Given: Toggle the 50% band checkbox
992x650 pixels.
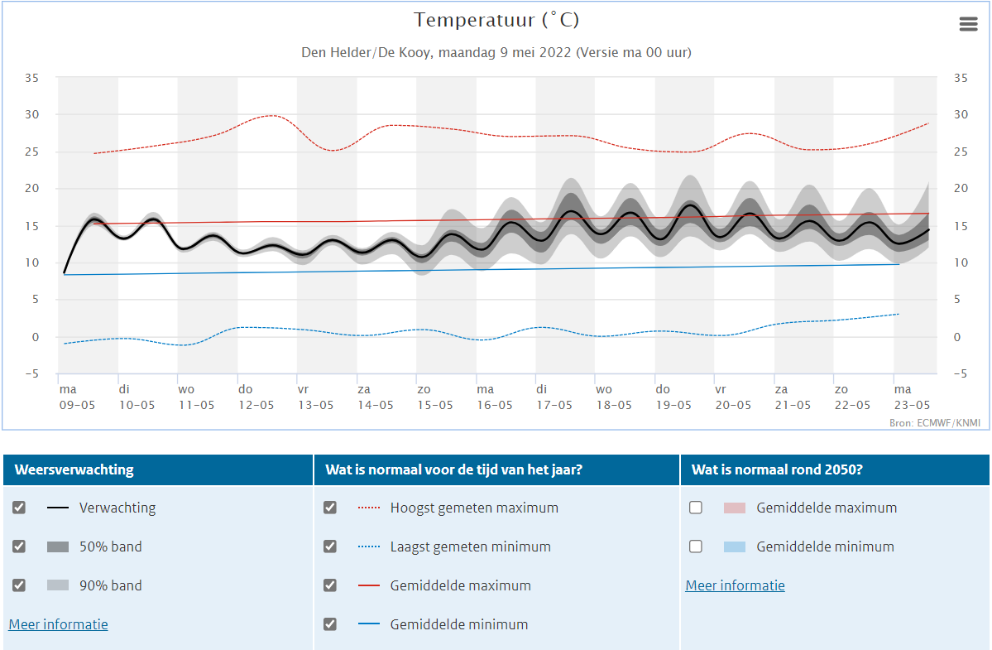Looking at the screenshot, I should 19,547.
